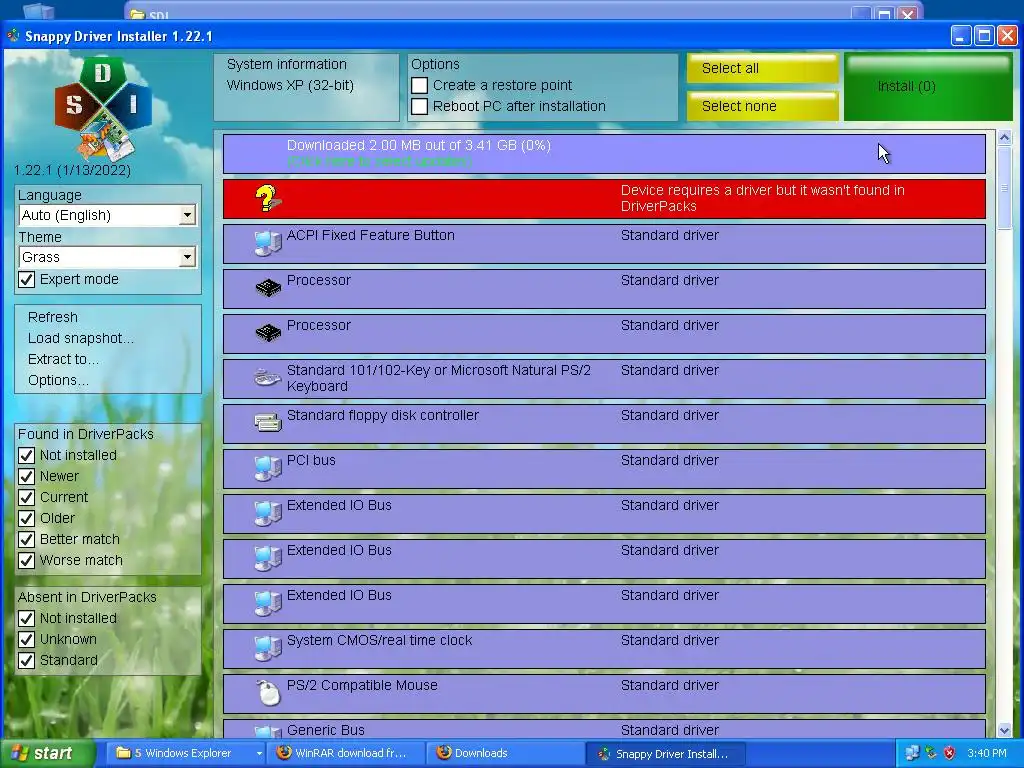
Task: Uncheck the Standard filter checkbox
Action: click(27, 660)
